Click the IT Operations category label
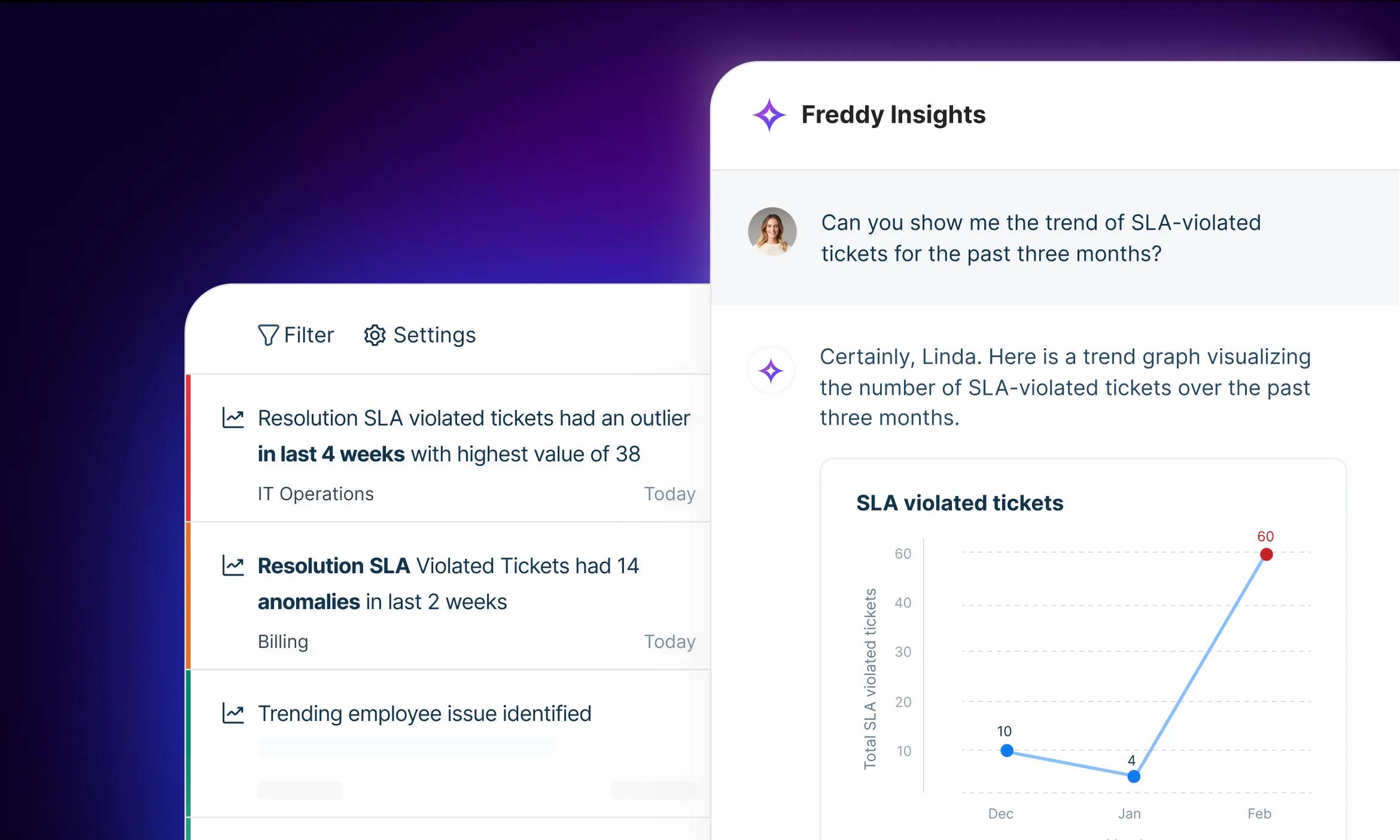This screenshot has height=840, width=1400. (x=315, y=494)
